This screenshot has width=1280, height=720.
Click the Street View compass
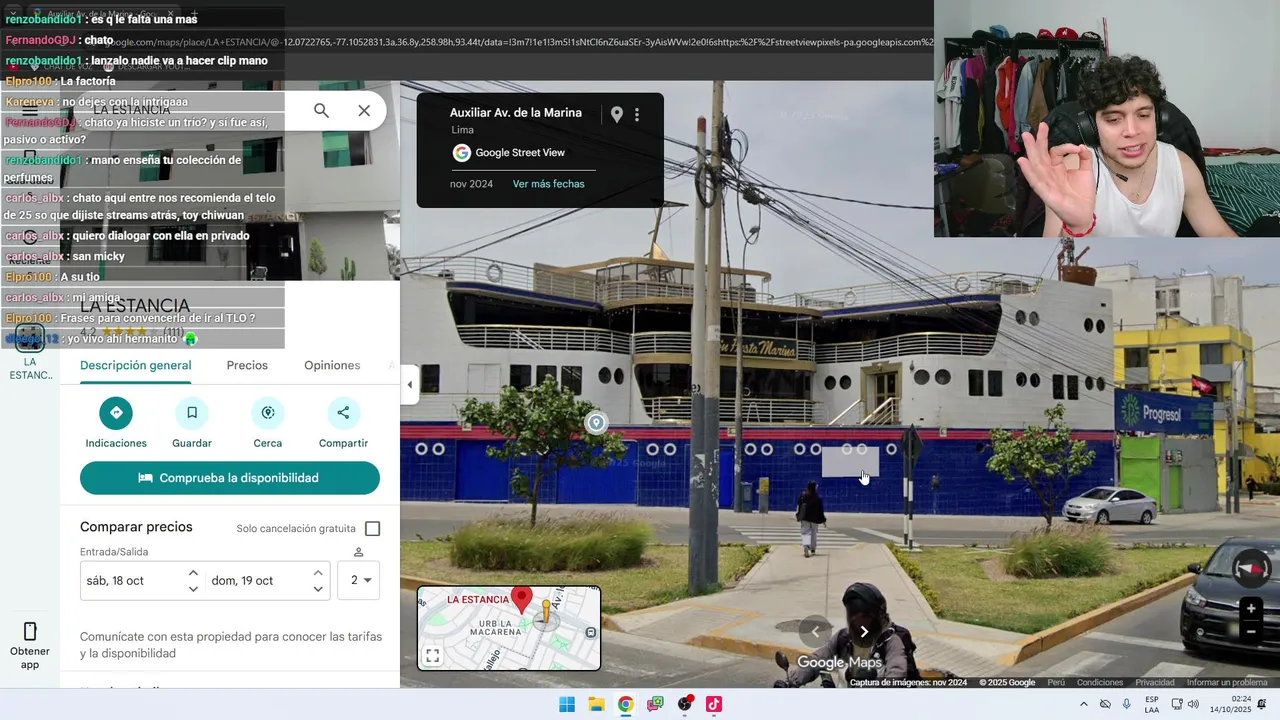pyautogui.click(x=1251, y=568)
